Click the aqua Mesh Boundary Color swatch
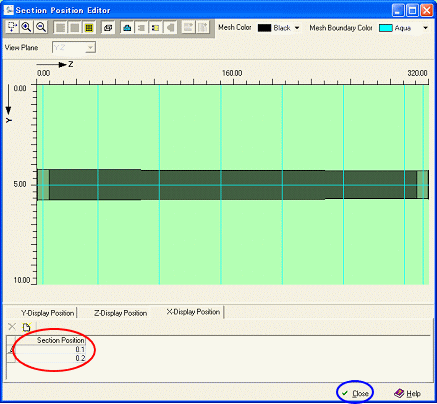437x404 pixels. click(386, 28)
